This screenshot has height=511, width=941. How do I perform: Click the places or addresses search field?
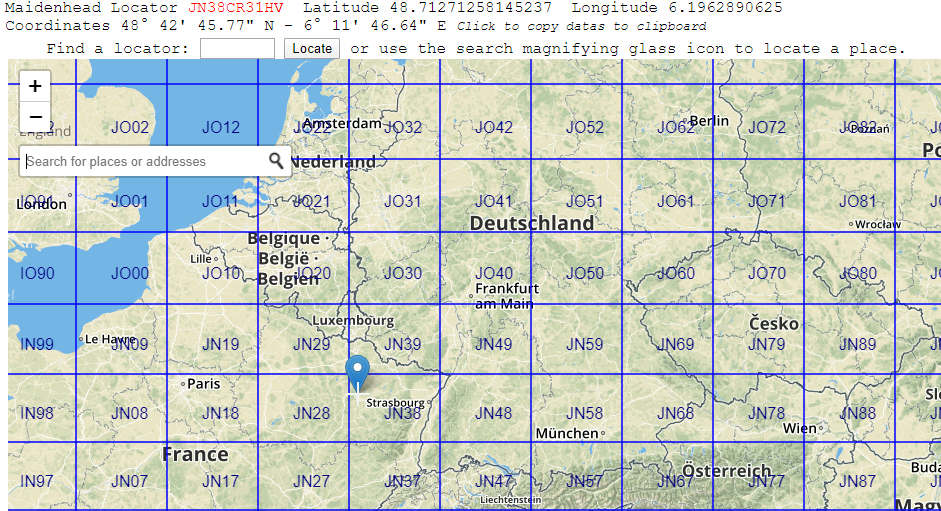pos(145,161)
